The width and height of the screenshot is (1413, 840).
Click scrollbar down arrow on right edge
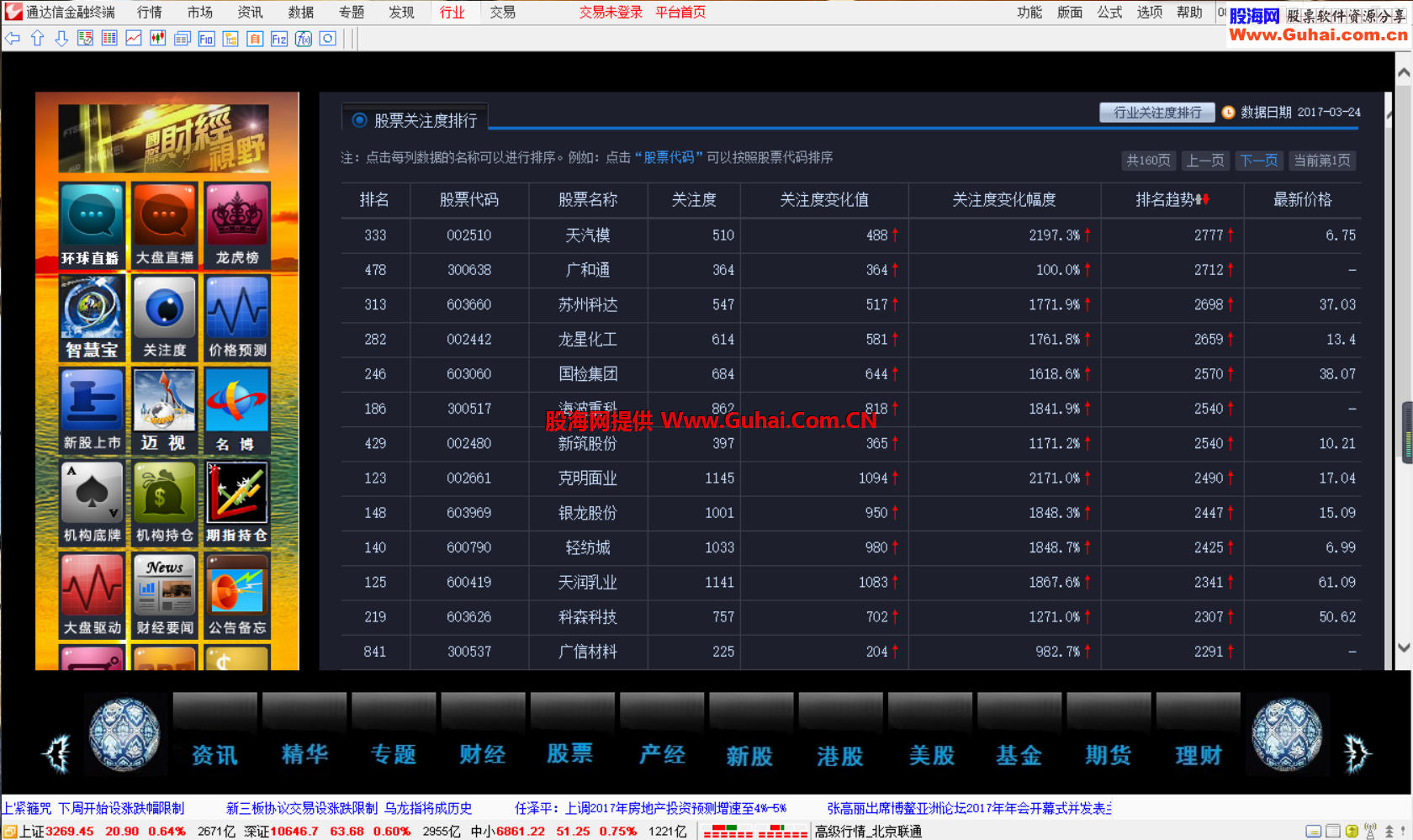1404,647
